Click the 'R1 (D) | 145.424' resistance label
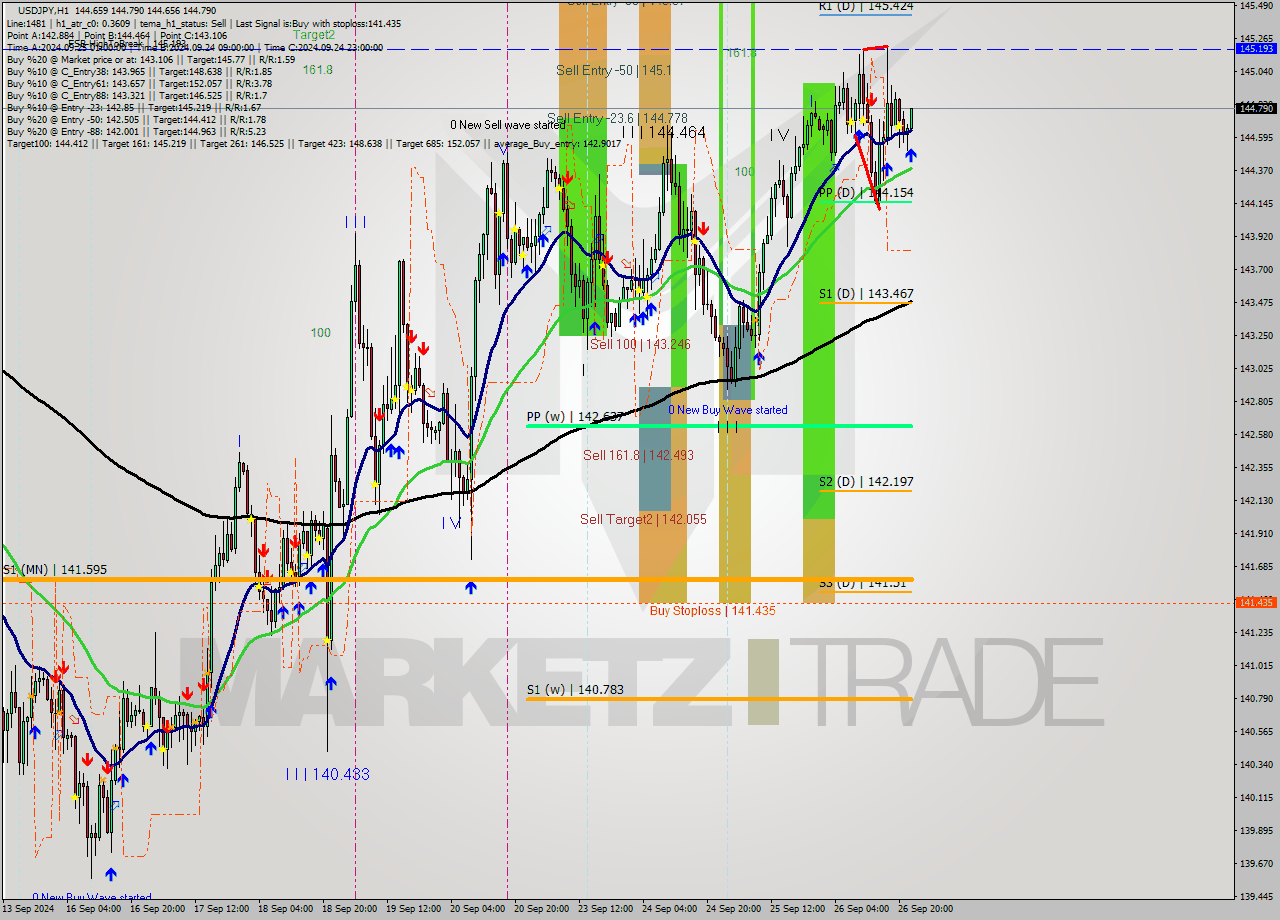 (x=866, y=6)
